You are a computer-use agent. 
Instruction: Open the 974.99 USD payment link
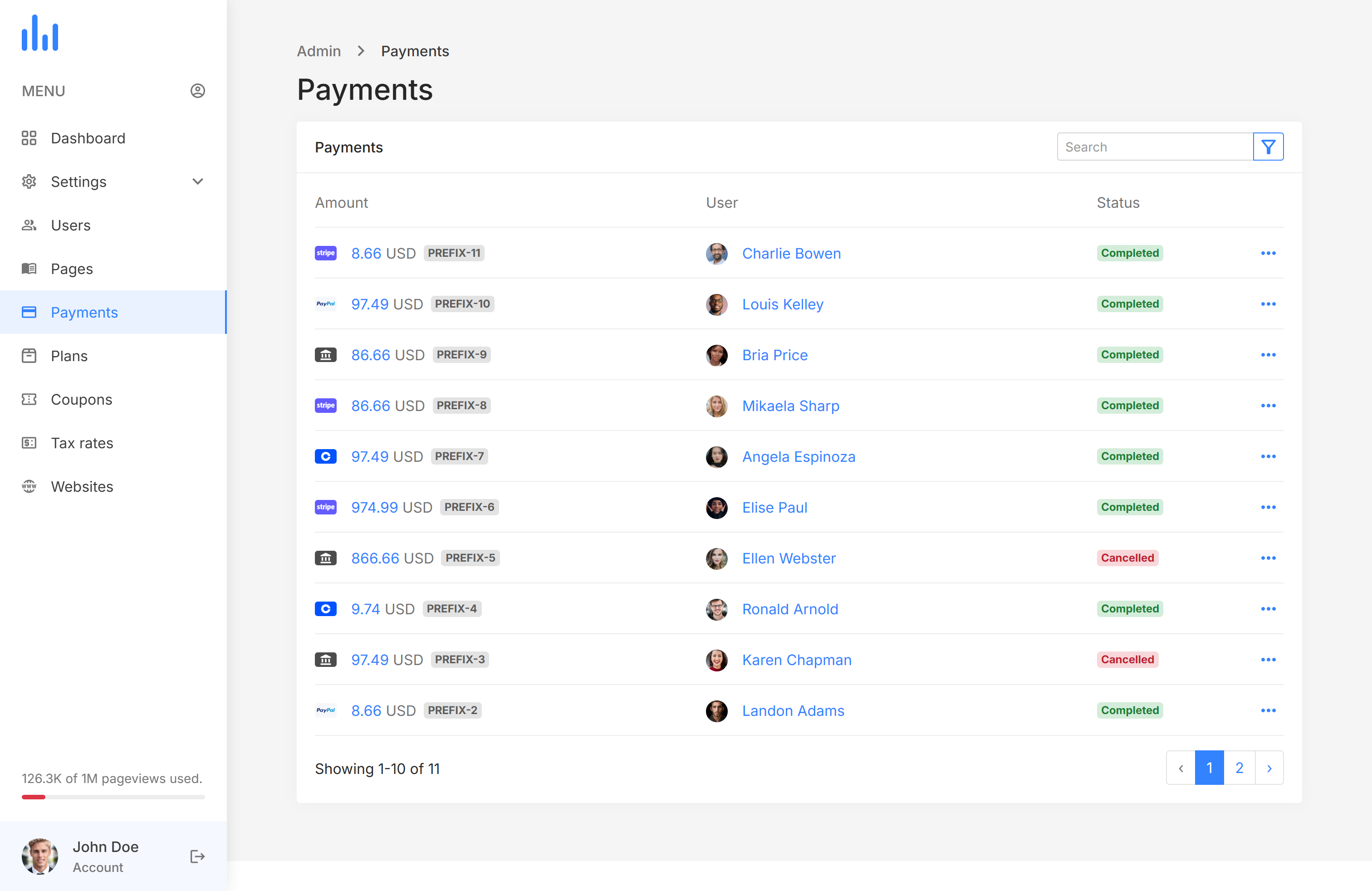(375, 507)
